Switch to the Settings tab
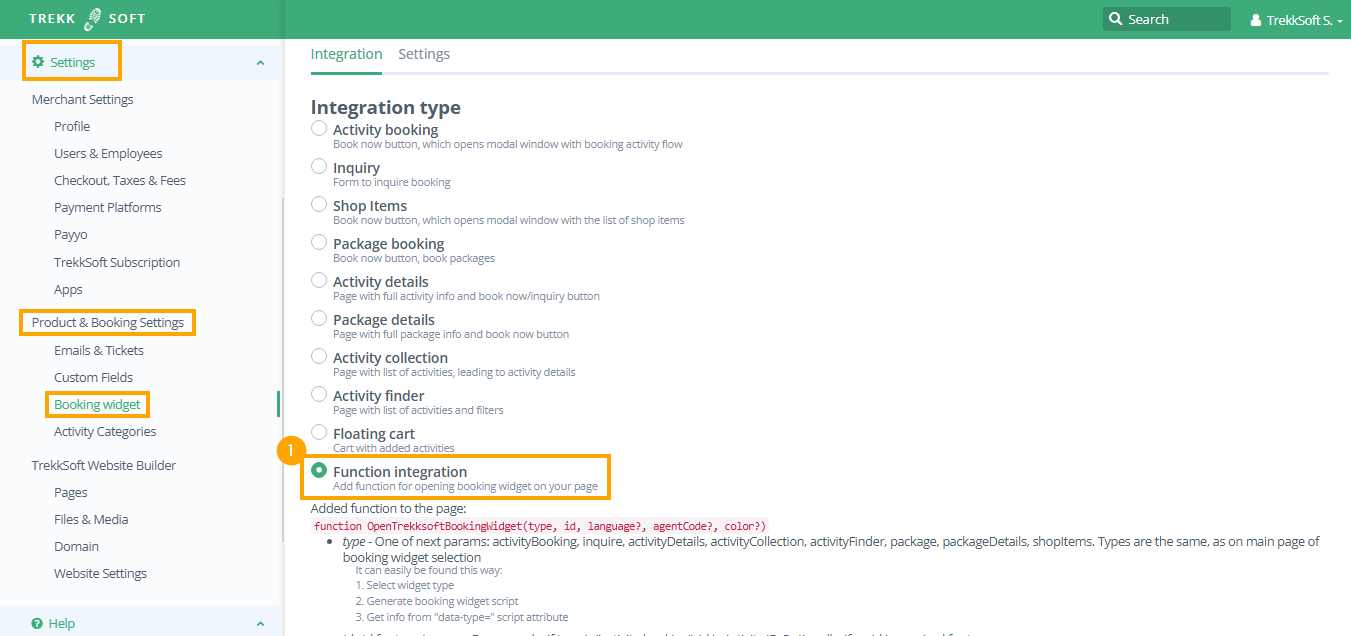Image resolution: width=1351 pixels, height=636 pixels. point(424,54)
